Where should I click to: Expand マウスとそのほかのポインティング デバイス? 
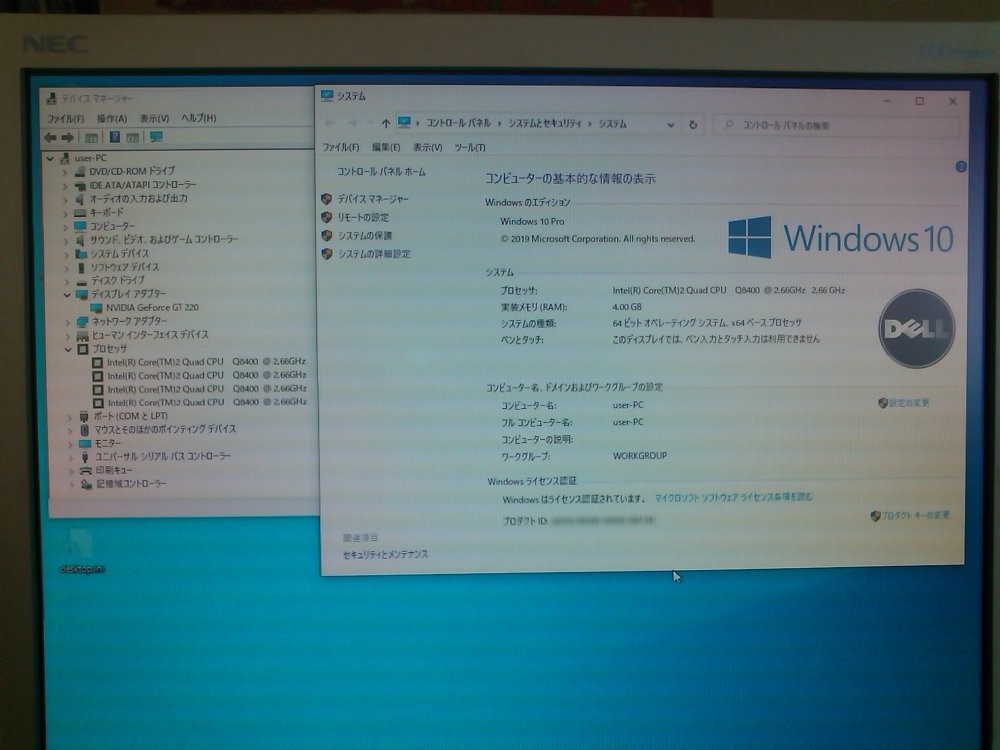(71, 430)
